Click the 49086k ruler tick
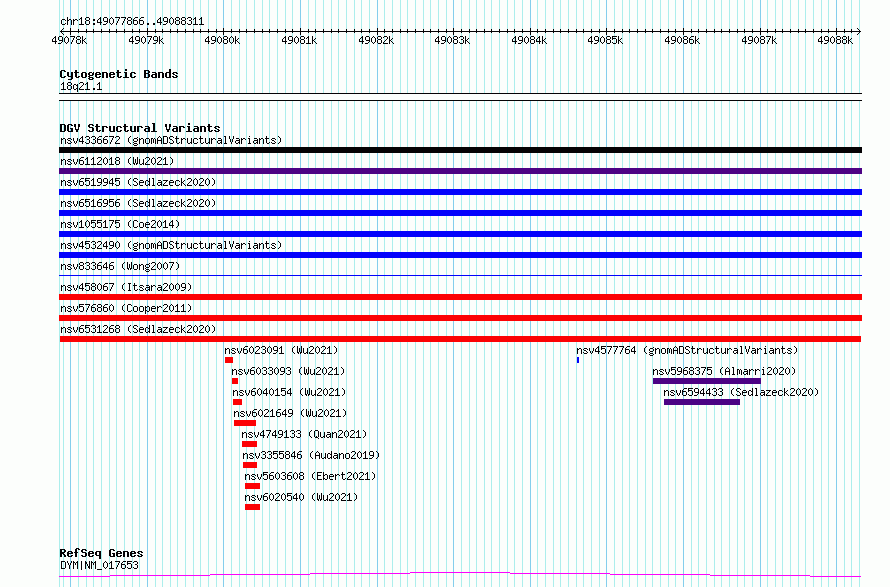Viewport: 890px width, 587px height. (683, 40)
